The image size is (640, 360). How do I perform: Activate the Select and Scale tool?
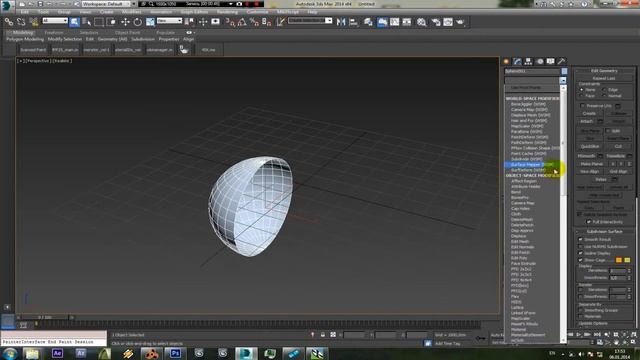[x=150, y=22]
